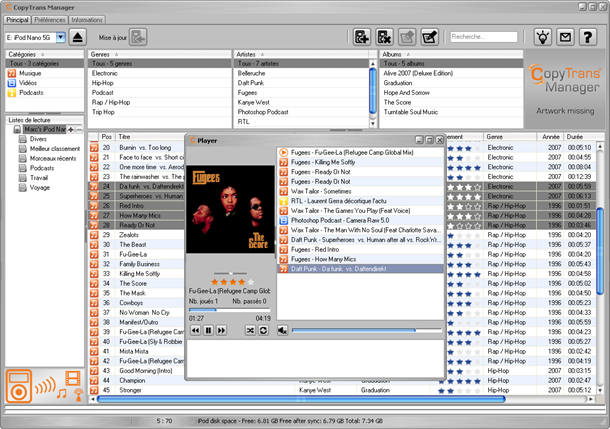Click the Année column header

(550, 137)
